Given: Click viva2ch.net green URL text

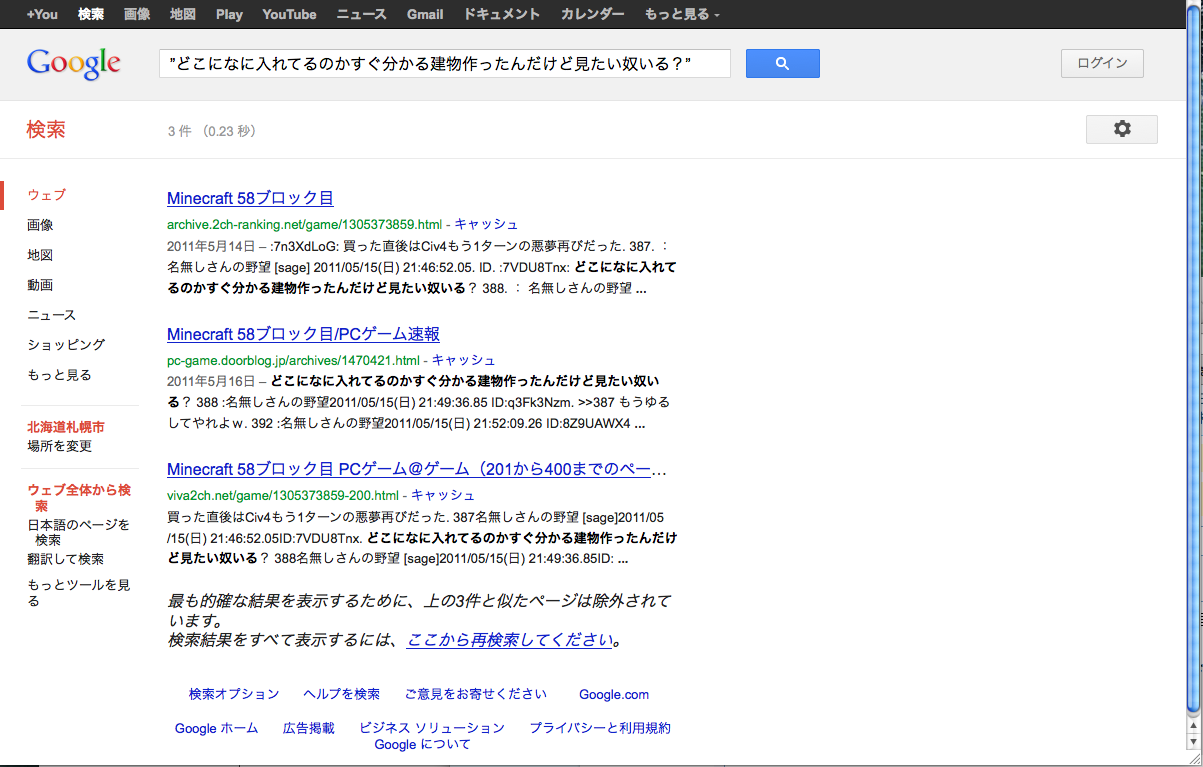Looking at the screenshot, I should pyautogui.click(x=283, y=495).
